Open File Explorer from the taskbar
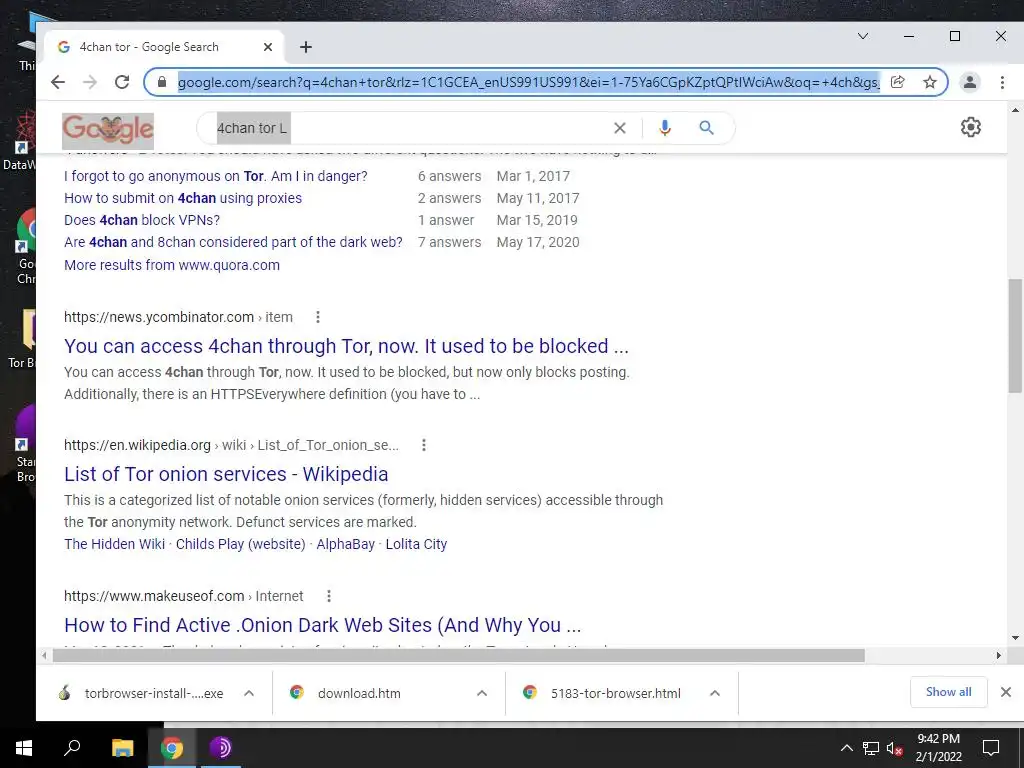 click(x=122, y=748)
